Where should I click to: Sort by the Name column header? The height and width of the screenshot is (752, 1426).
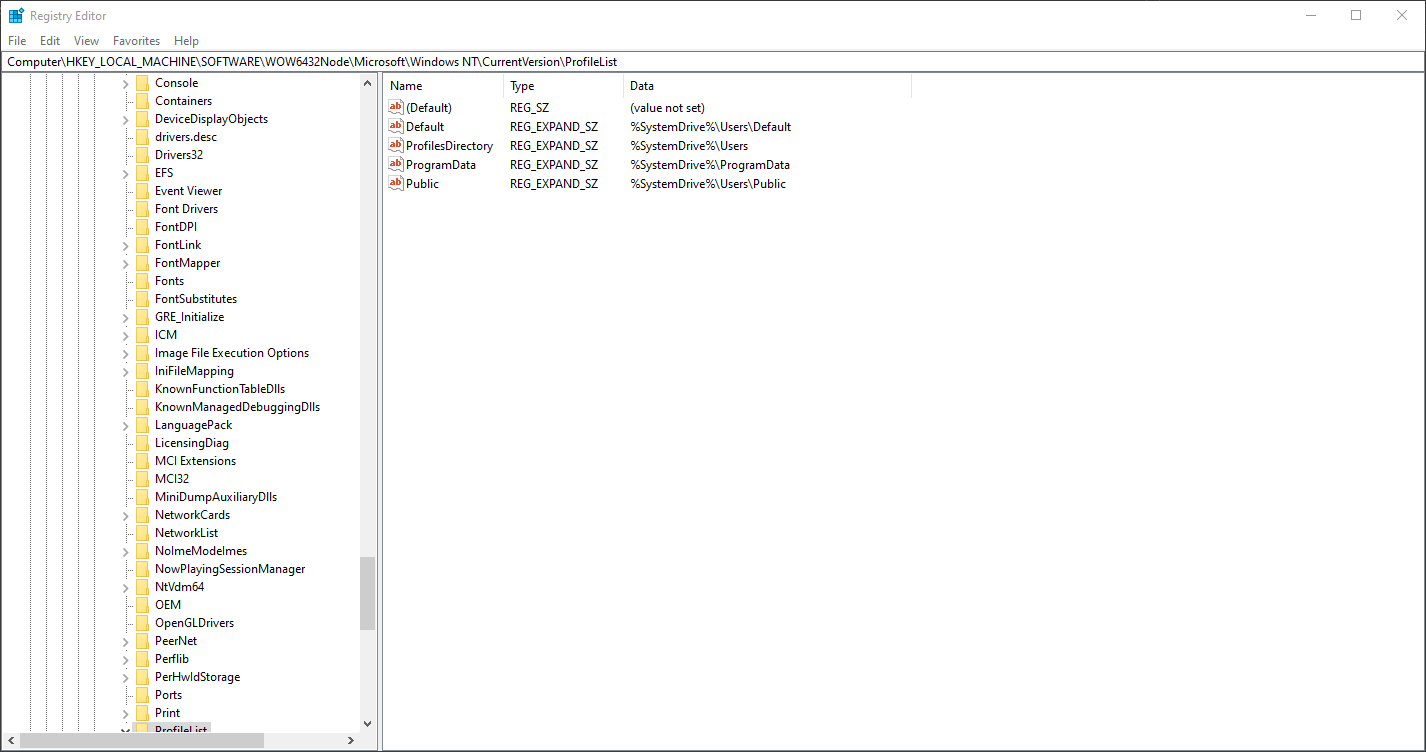[x=444, y=86]
